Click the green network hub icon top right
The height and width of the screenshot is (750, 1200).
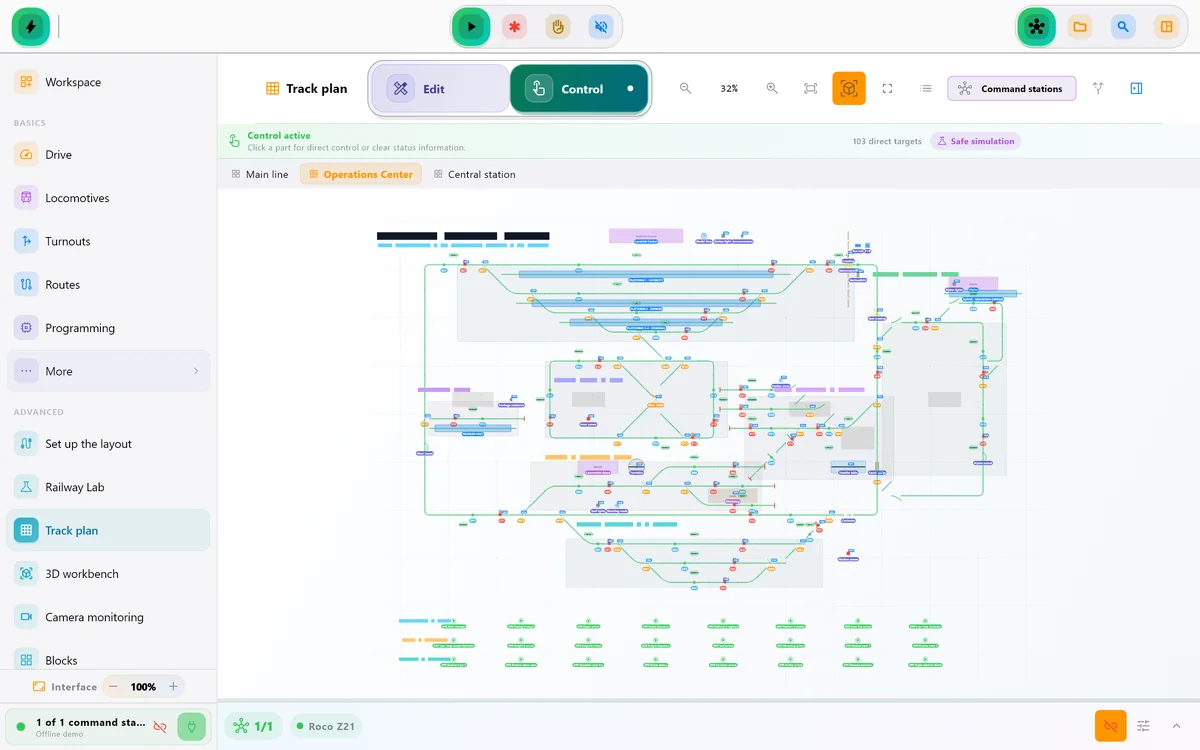tap(1036, 27)
